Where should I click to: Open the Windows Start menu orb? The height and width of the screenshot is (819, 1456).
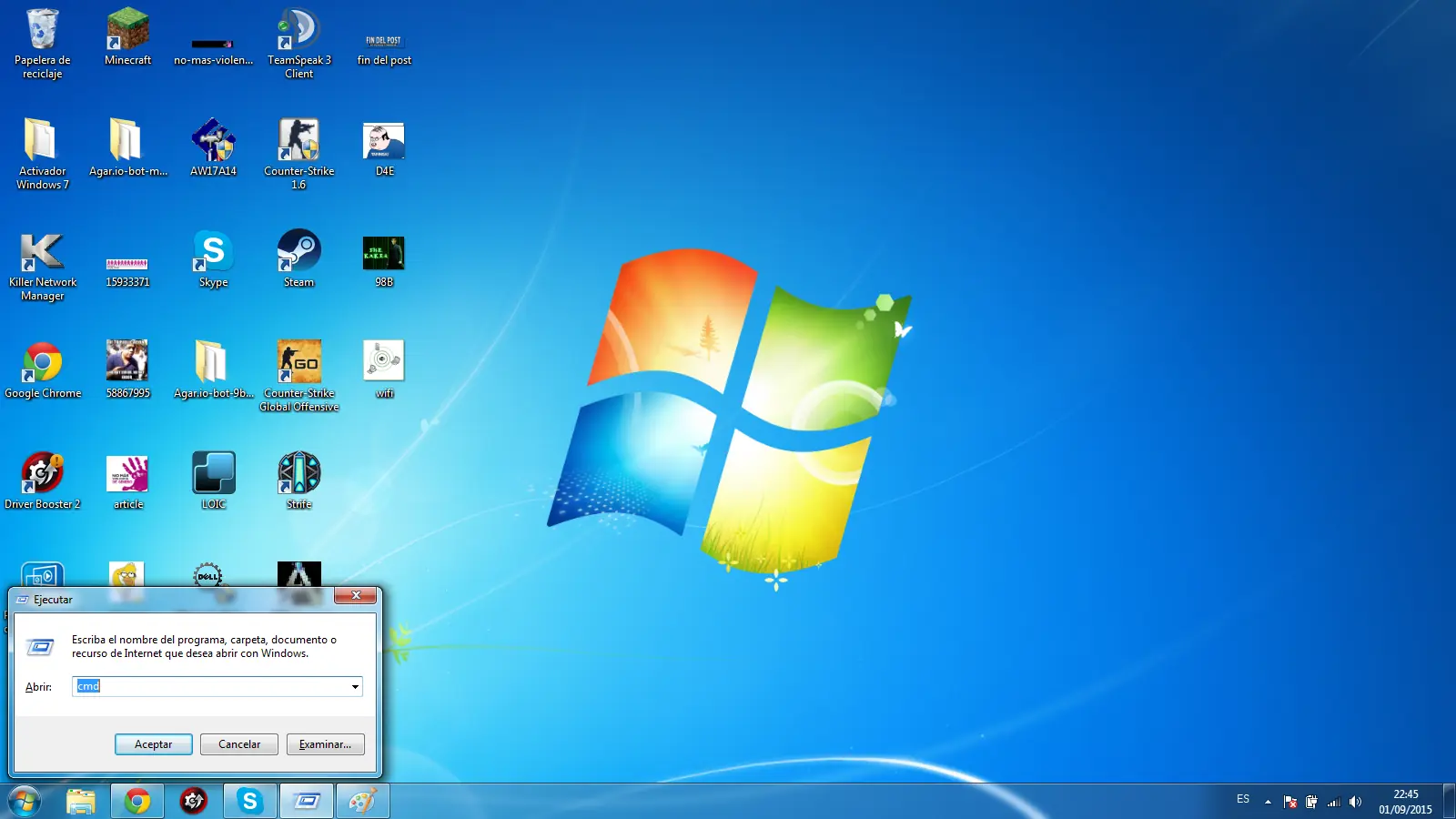click(25, 801)
